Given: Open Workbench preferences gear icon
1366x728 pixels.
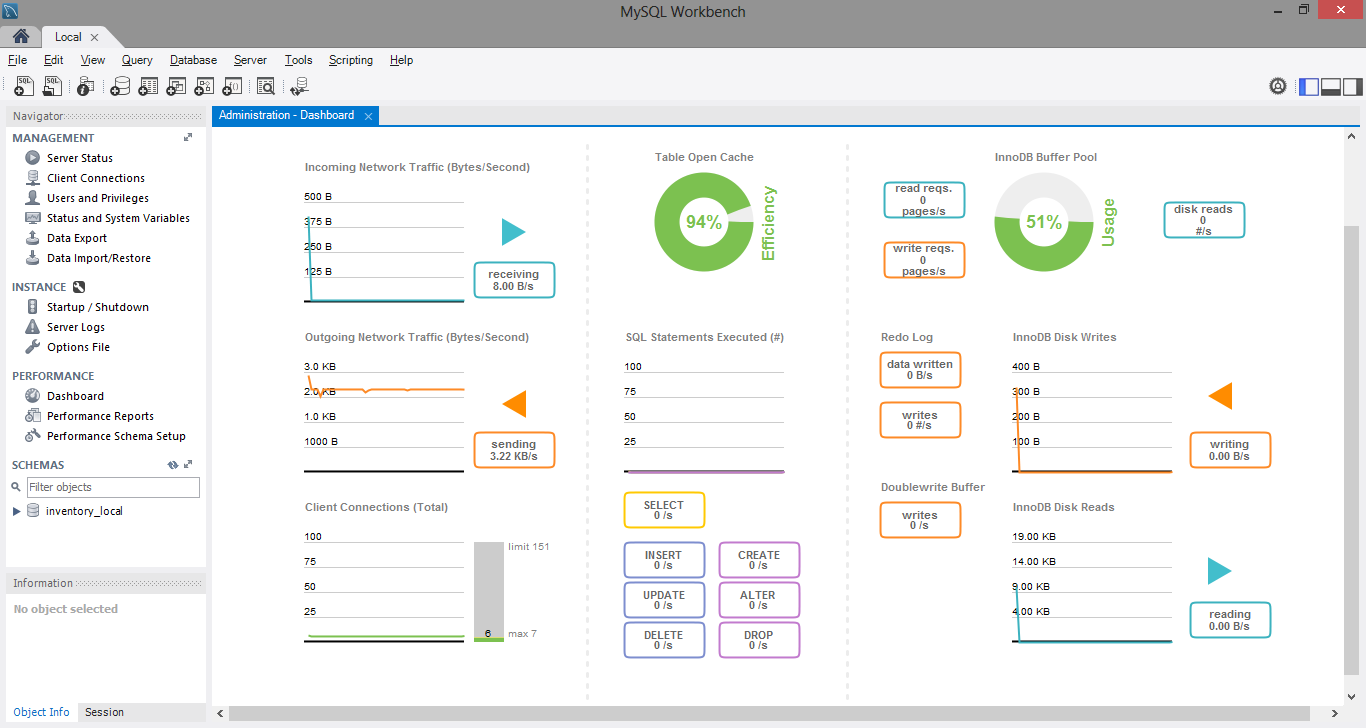Looking at the screenshot, I should (1278, 86).
